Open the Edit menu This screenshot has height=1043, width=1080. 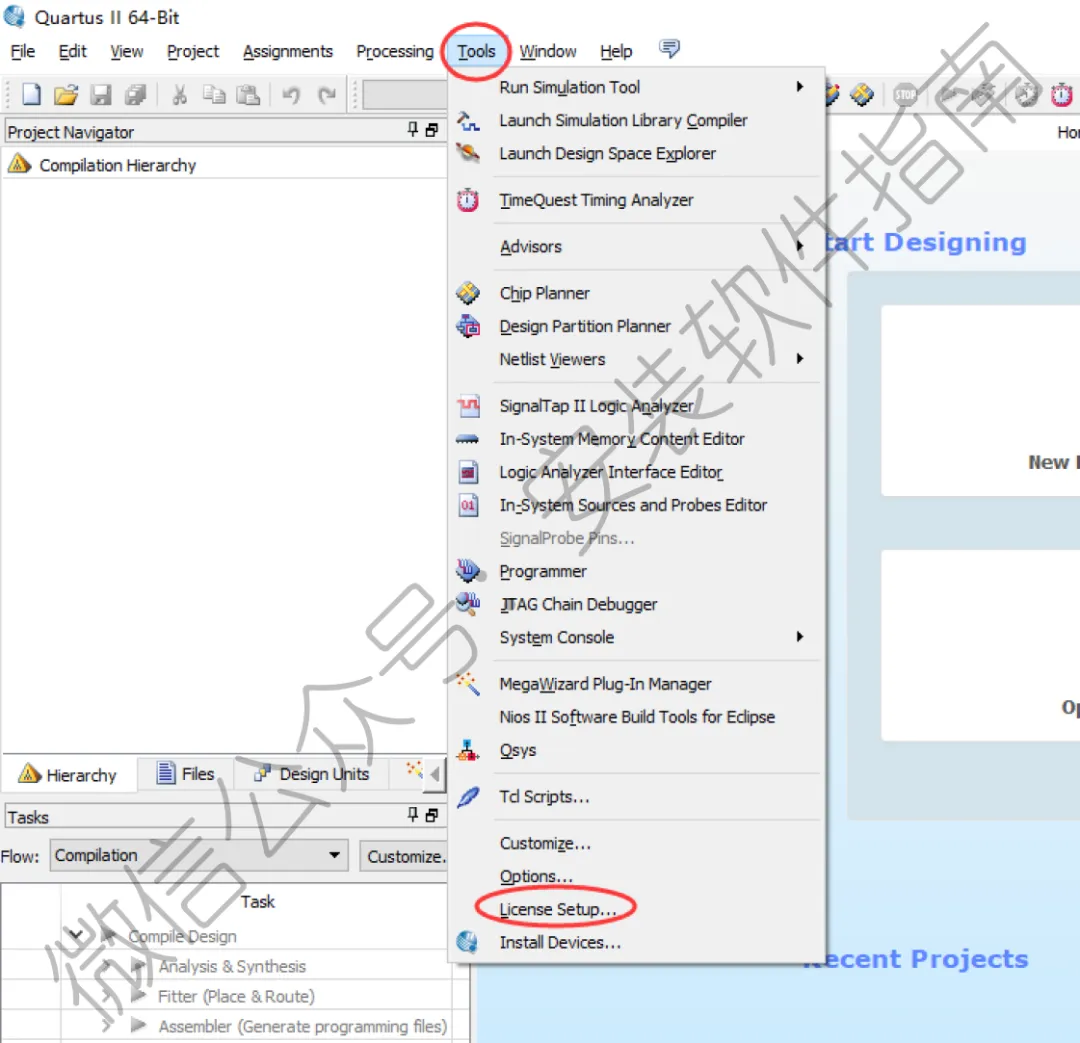click(x=72, y=52)
